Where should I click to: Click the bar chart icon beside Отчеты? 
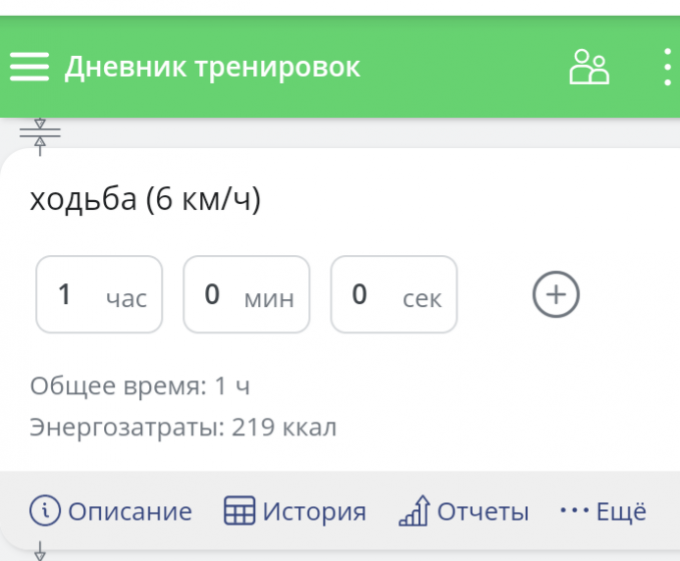pos(413,512)
